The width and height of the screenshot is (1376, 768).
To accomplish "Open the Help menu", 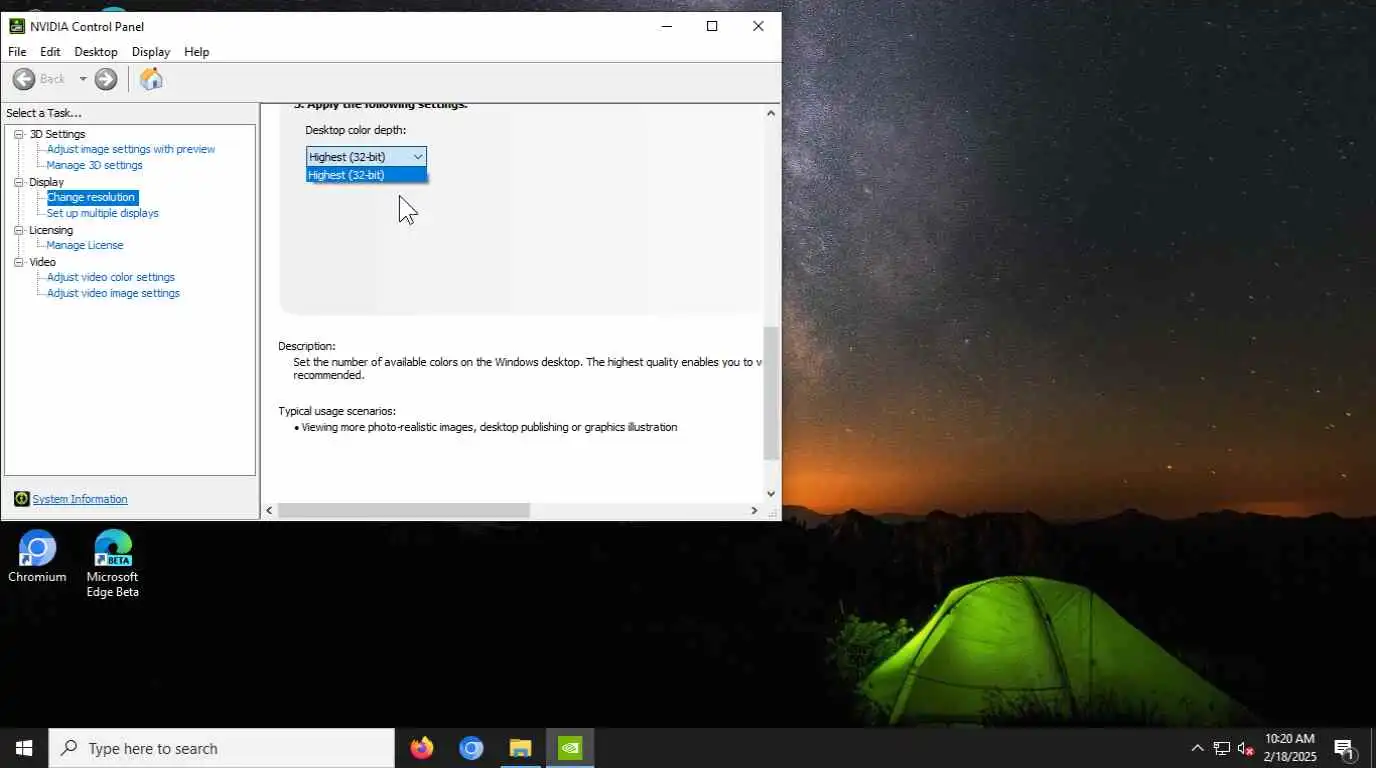I will [197, 52].
